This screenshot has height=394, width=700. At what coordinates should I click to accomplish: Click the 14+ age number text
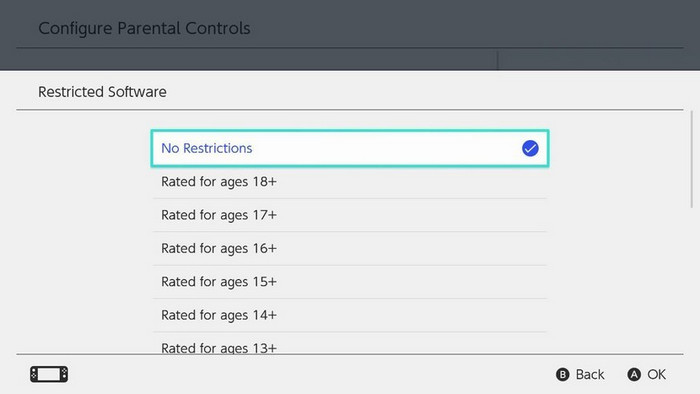[x=265, y=315]
